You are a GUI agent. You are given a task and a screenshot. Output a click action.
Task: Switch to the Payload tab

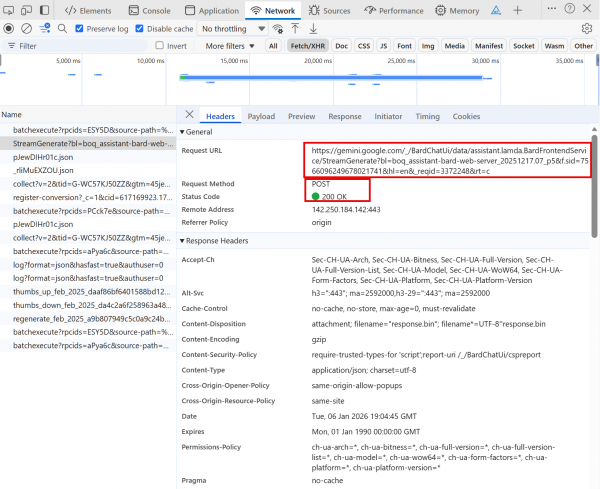click(x=261, y=116)
